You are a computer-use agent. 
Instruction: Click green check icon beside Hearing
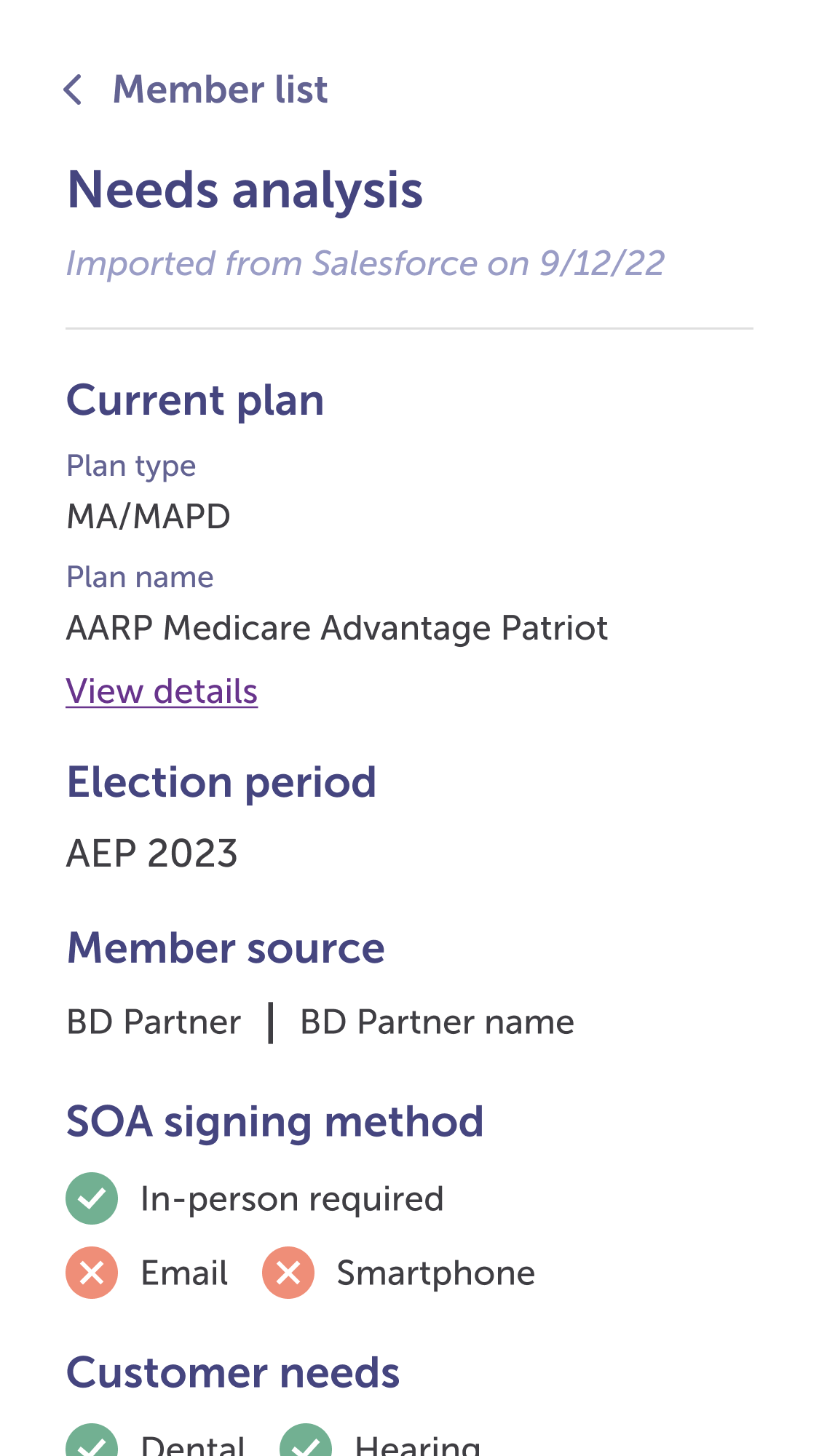(306, 1444)
